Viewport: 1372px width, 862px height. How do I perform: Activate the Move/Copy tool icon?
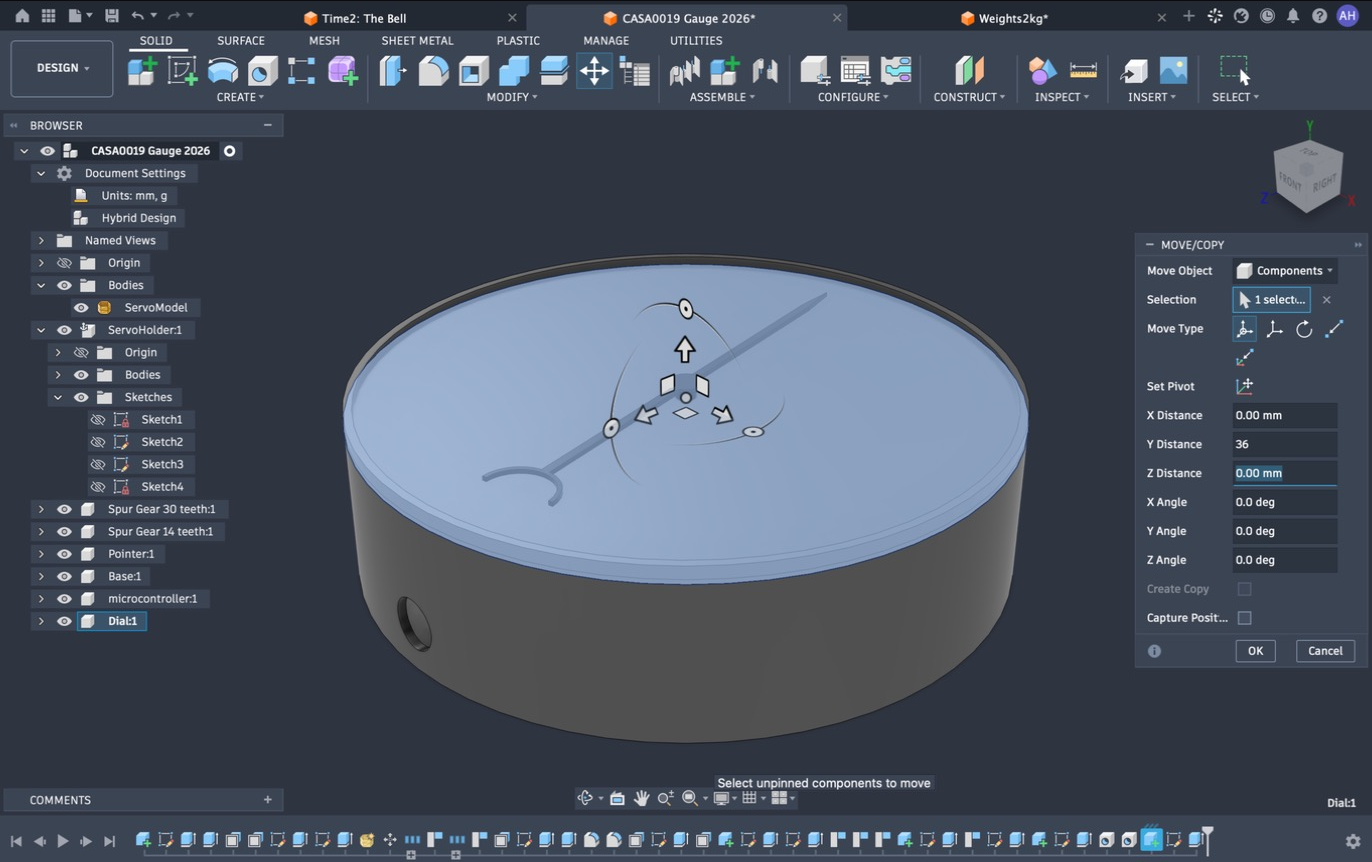pyautogui.click(x=594, y=70)
